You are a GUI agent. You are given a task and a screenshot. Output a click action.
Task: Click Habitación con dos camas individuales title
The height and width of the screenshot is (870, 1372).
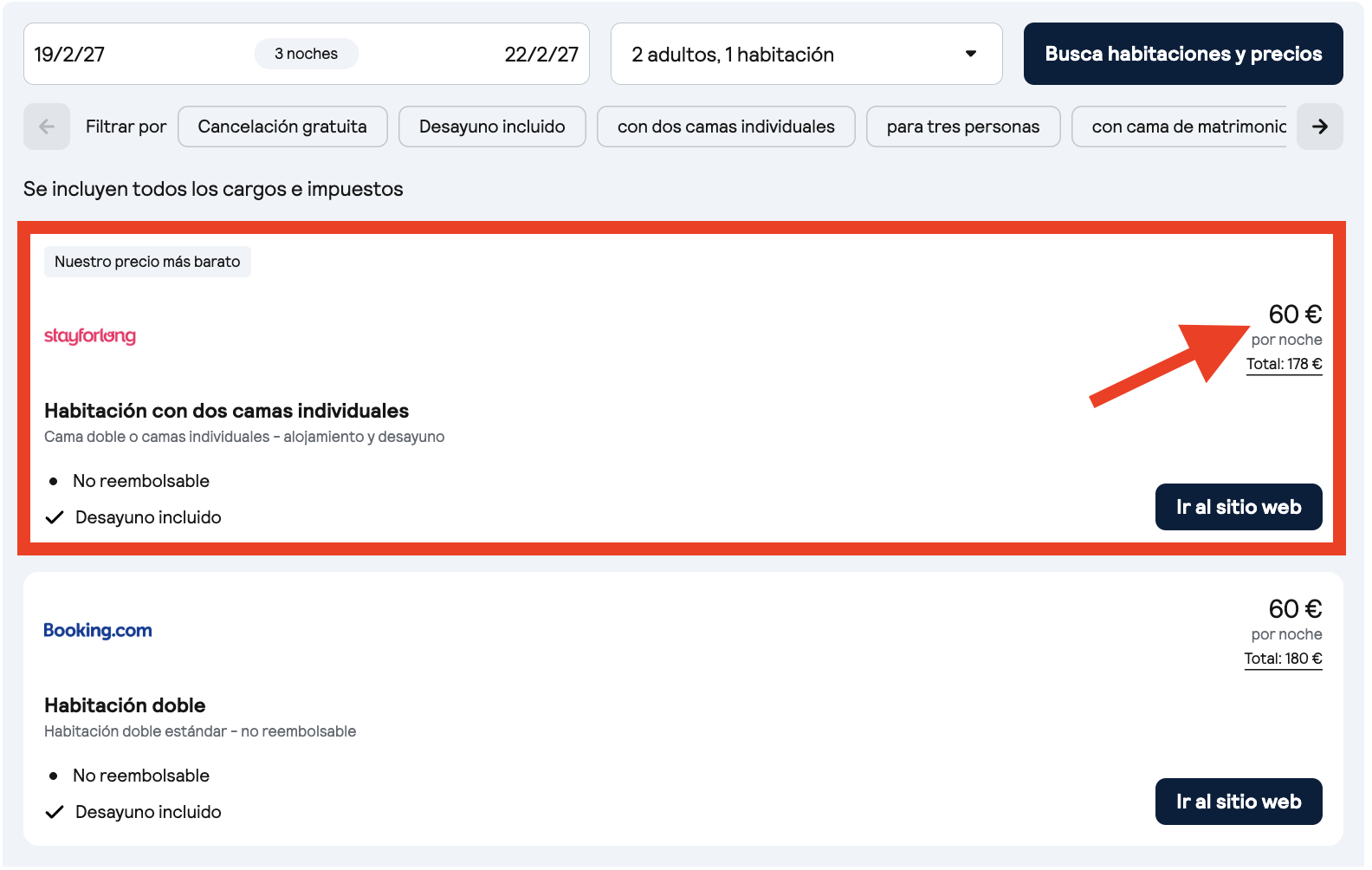pos(226,411)
